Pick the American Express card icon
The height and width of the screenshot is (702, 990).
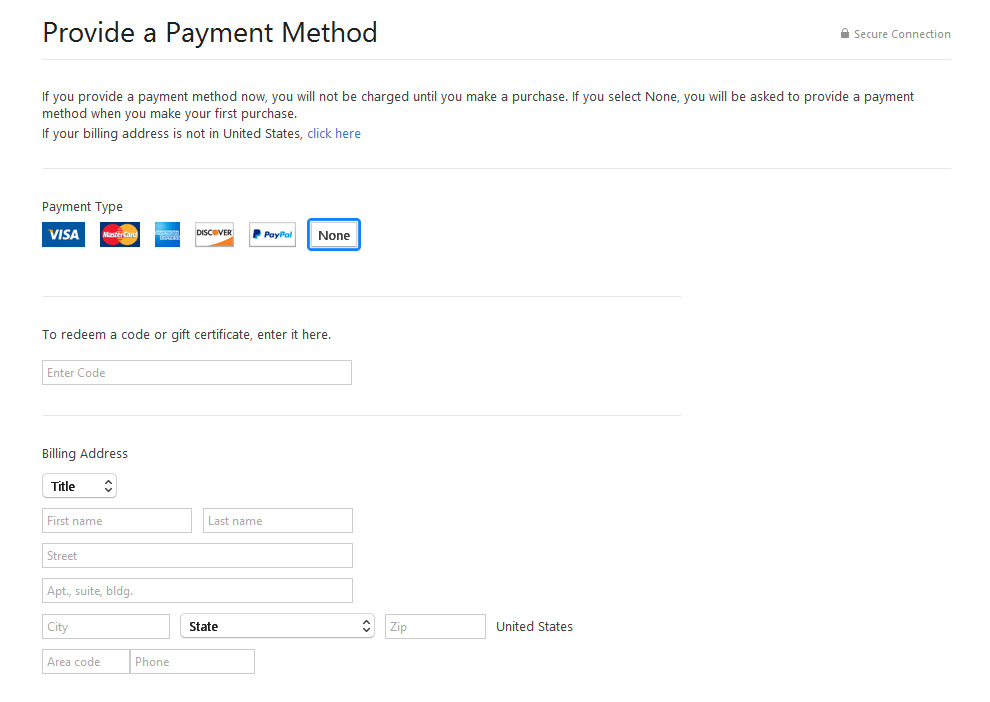[x=167, y=235]
